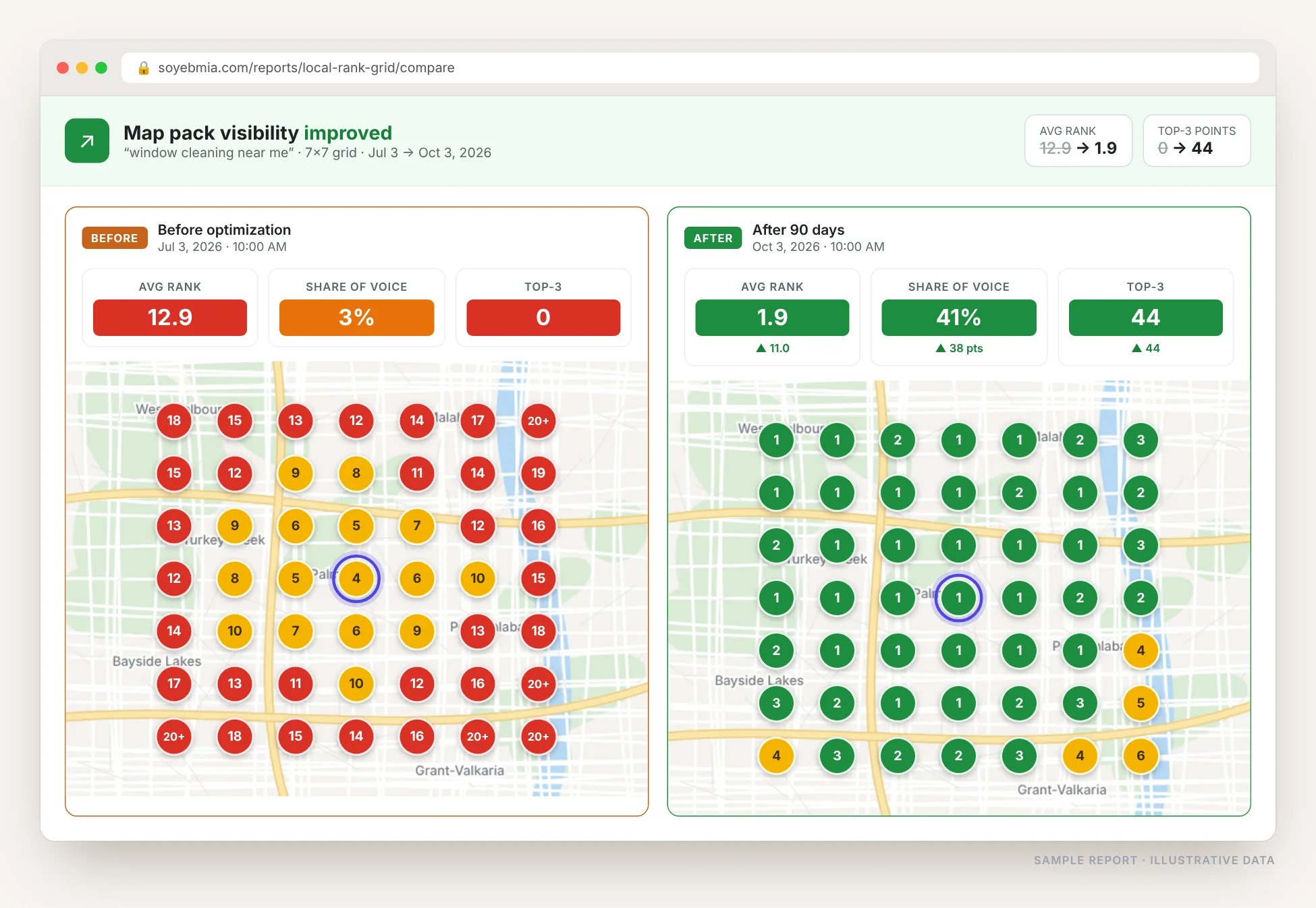Click 'After 90 days' panel title
This screenshot has width=1316, height=908.
click(798, 229)
